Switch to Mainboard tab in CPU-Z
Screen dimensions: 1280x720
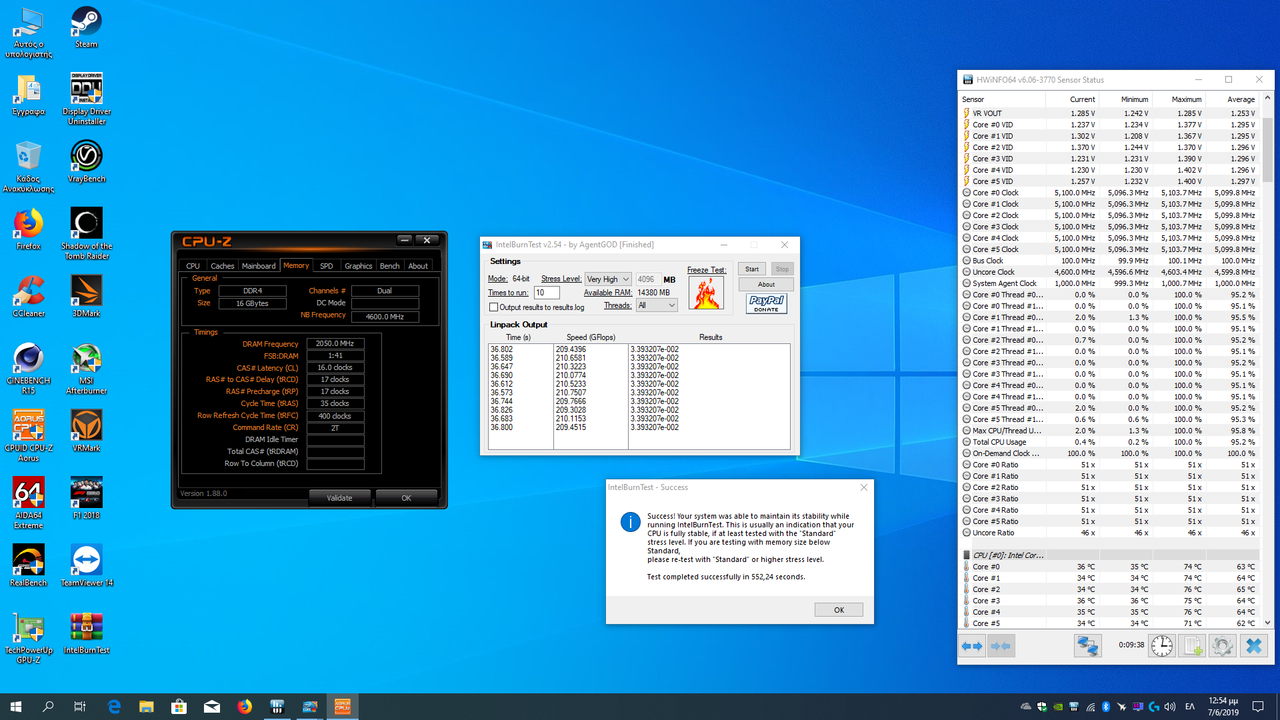click(x=259, y=266)
